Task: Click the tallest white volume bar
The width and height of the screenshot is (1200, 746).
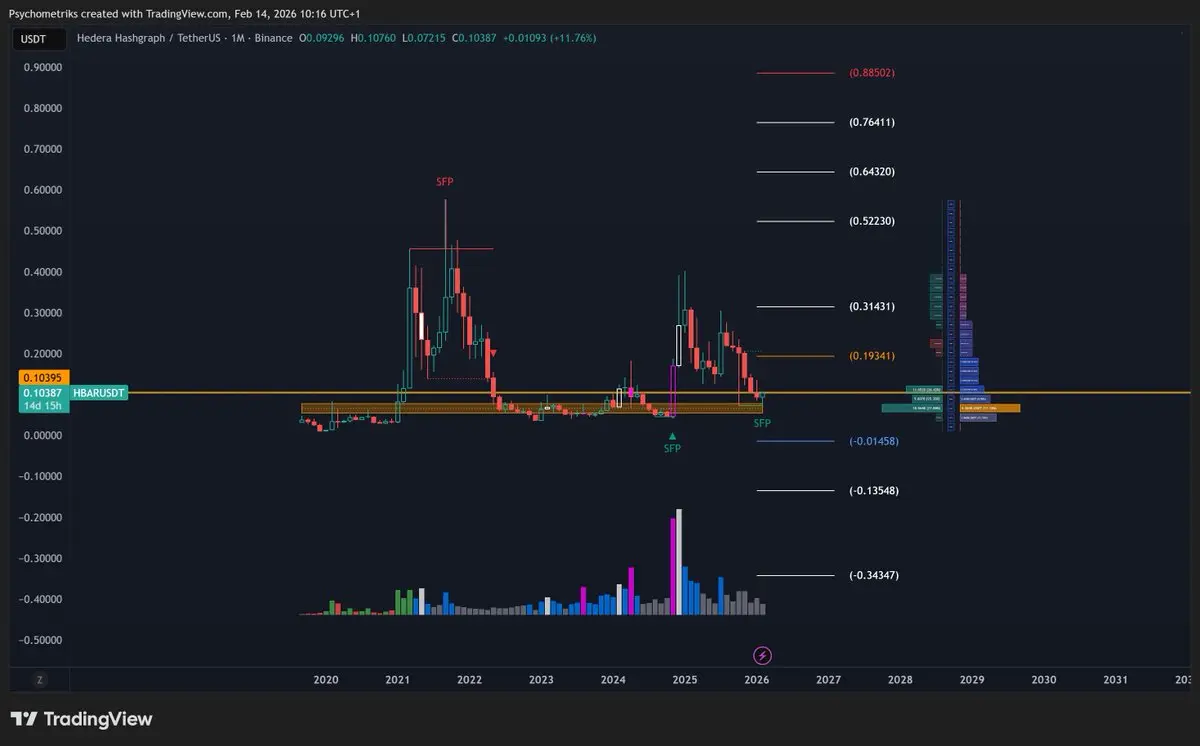Action: [679, 561]
